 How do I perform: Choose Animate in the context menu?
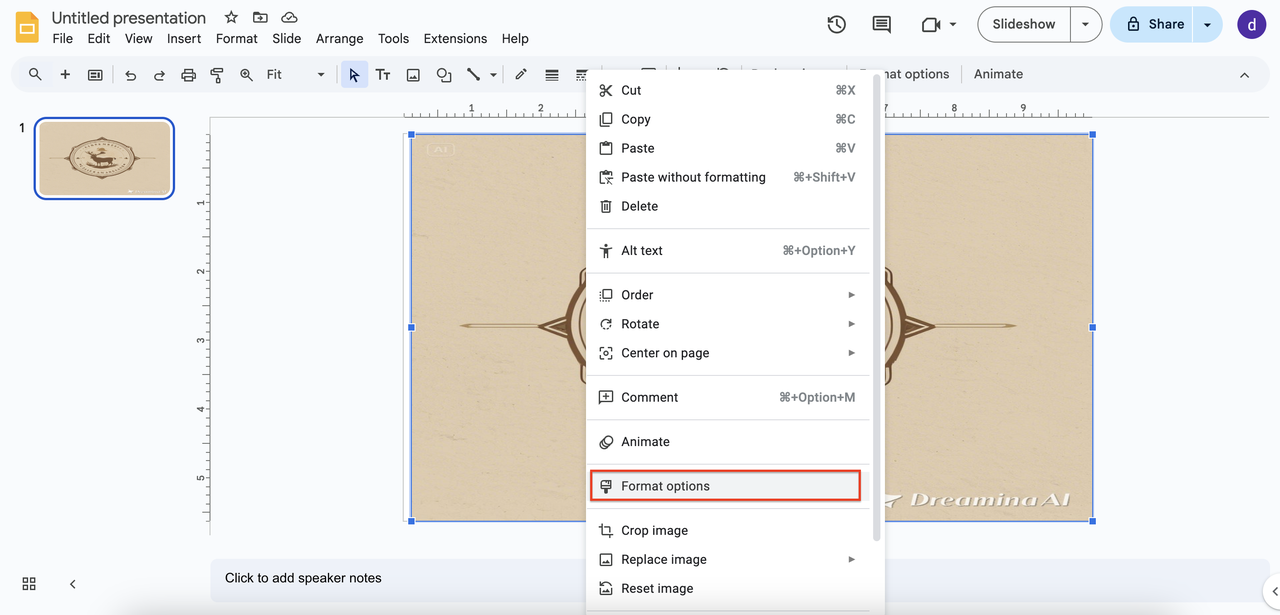click(x=726, y=442)
